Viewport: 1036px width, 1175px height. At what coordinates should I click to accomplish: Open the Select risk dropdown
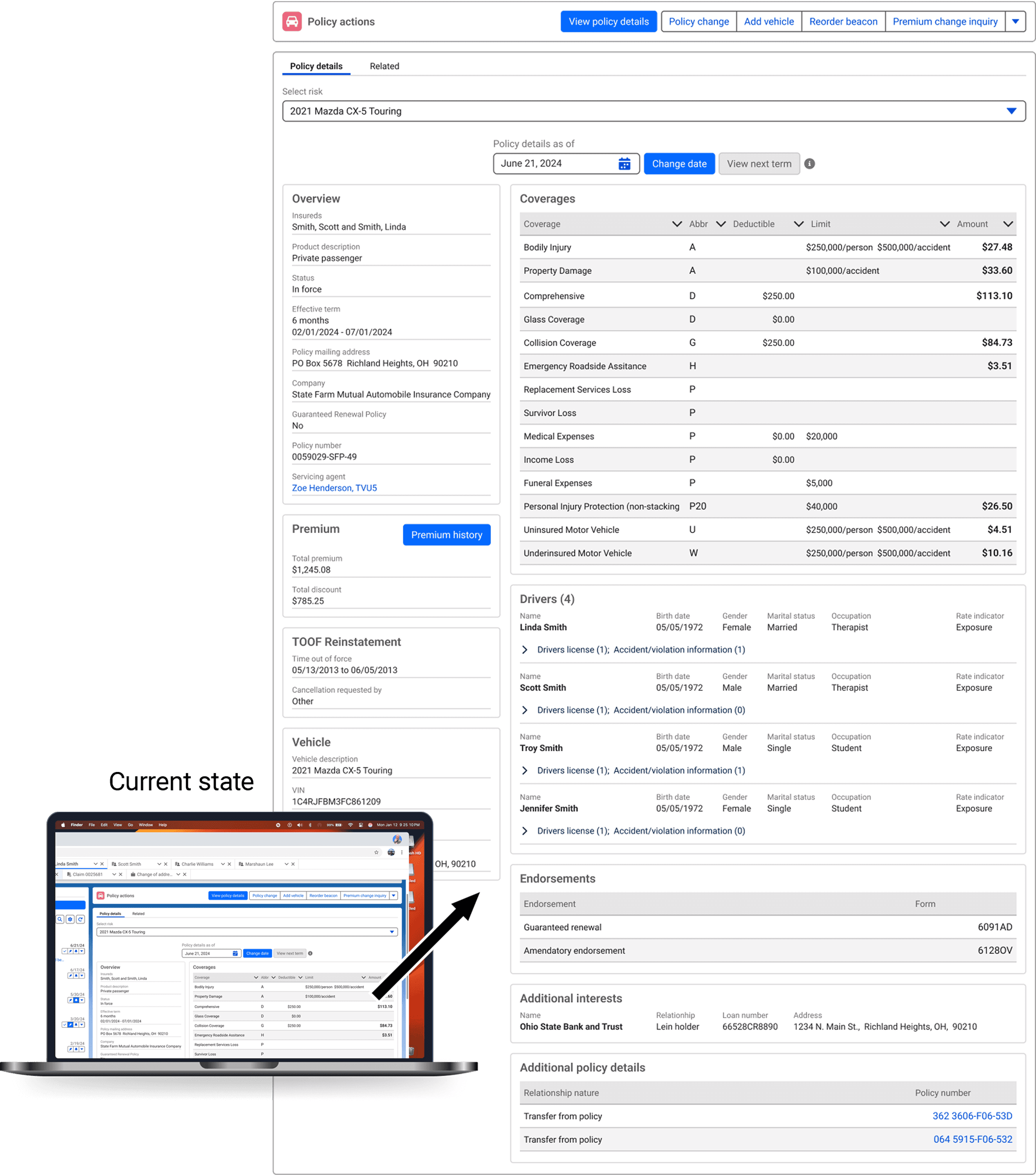[1011, 111]
